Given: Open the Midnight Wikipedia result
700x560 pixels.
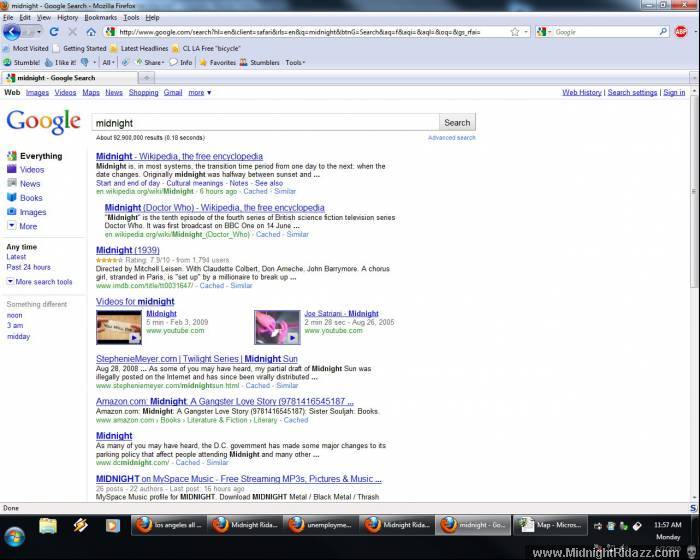Looking at the screenshot, I should pos(179,156).
